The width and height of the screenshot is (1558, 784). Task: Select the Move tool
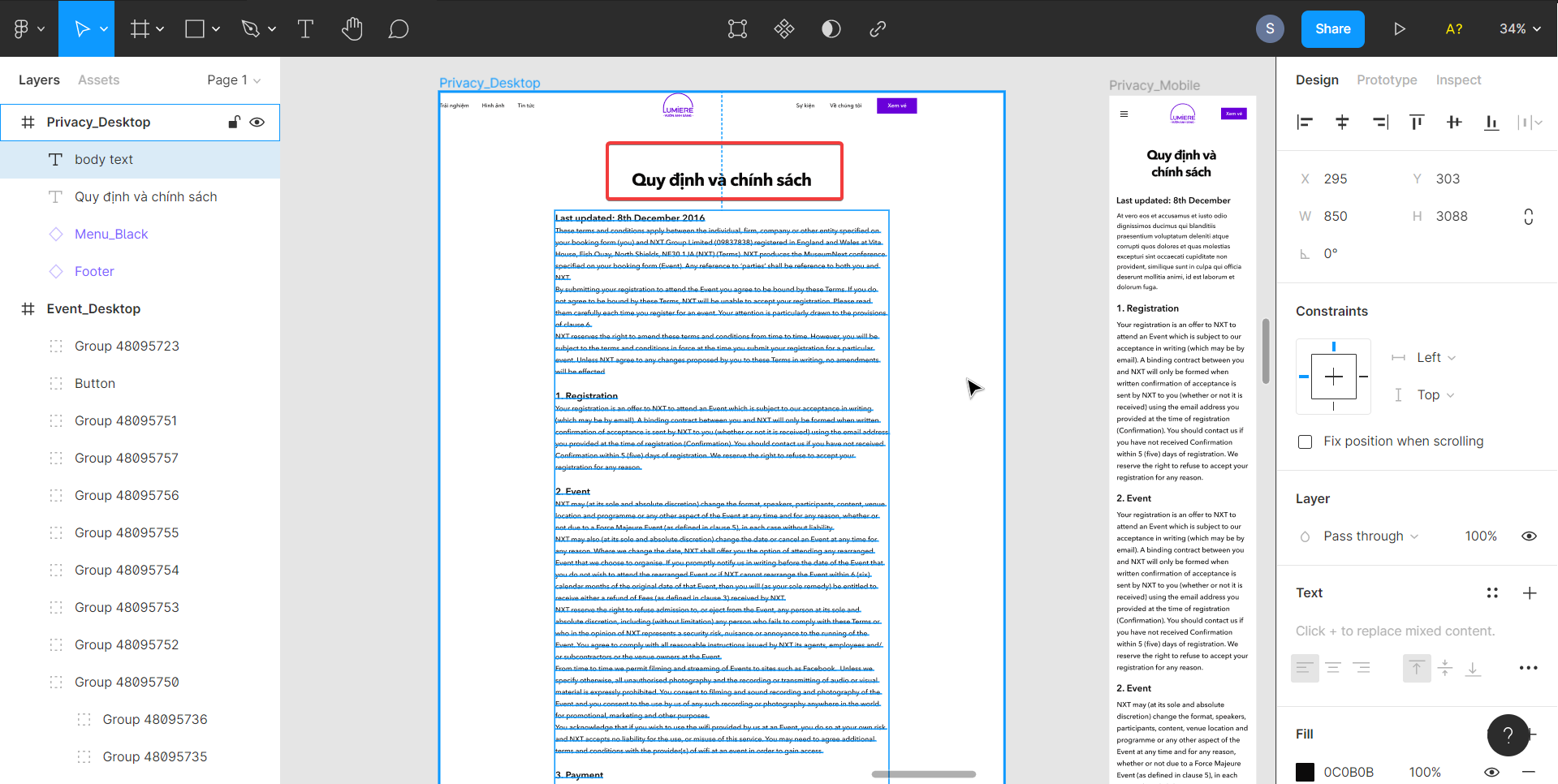coord(82,29)
